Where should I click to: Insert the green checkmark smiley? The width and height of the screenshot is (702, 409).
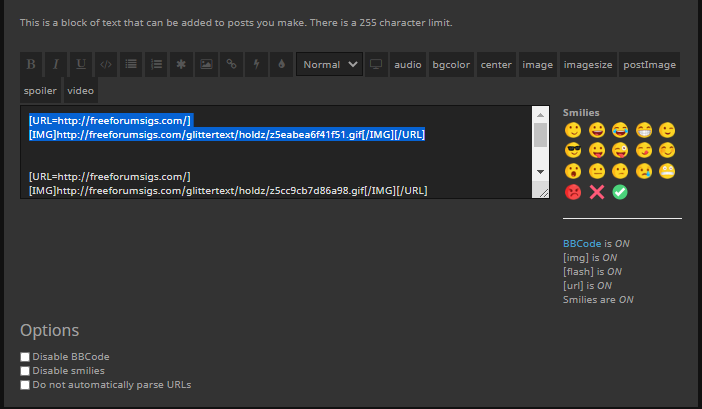[x=620, y=192]
